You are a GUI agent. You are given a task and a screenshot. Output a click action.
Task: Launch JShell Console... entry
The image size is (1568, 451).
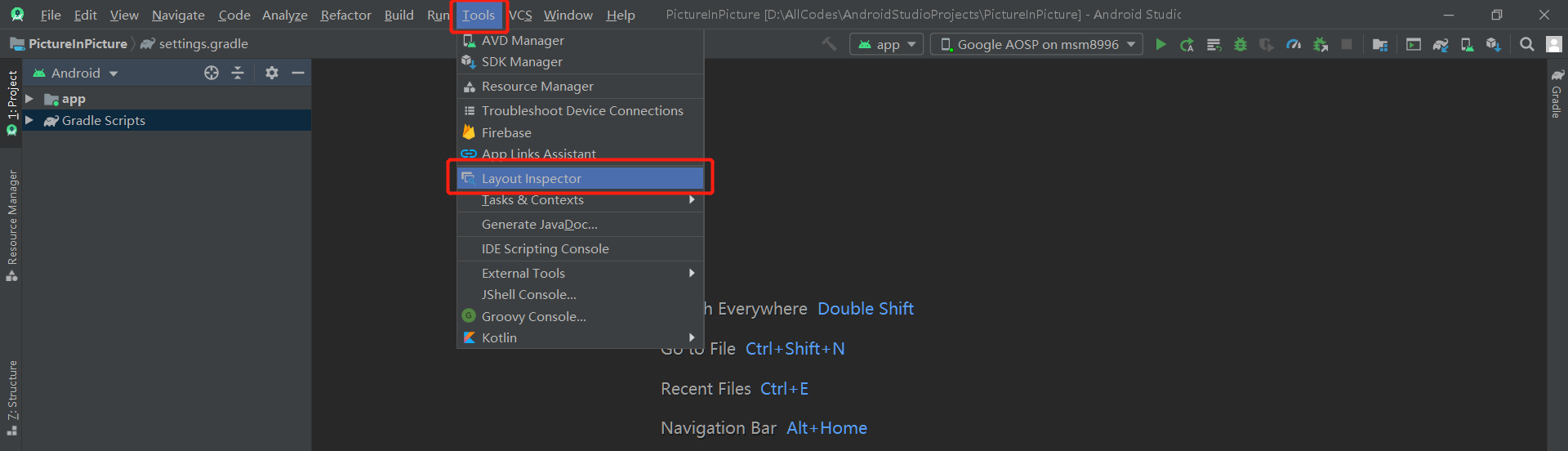[x=580, y=294]
